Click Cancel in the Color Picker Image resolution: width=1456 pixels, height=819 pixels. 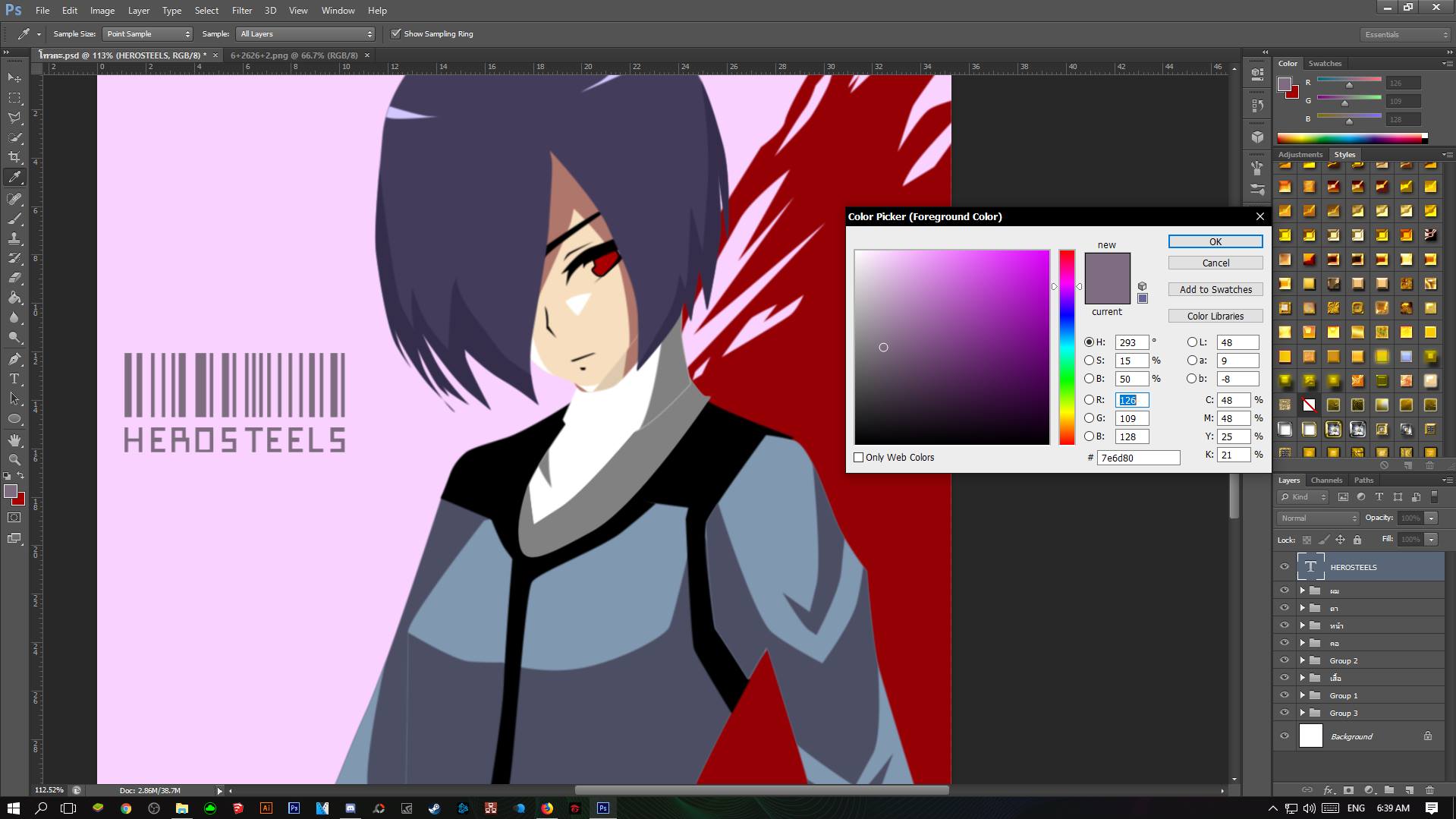[1215, 263]
